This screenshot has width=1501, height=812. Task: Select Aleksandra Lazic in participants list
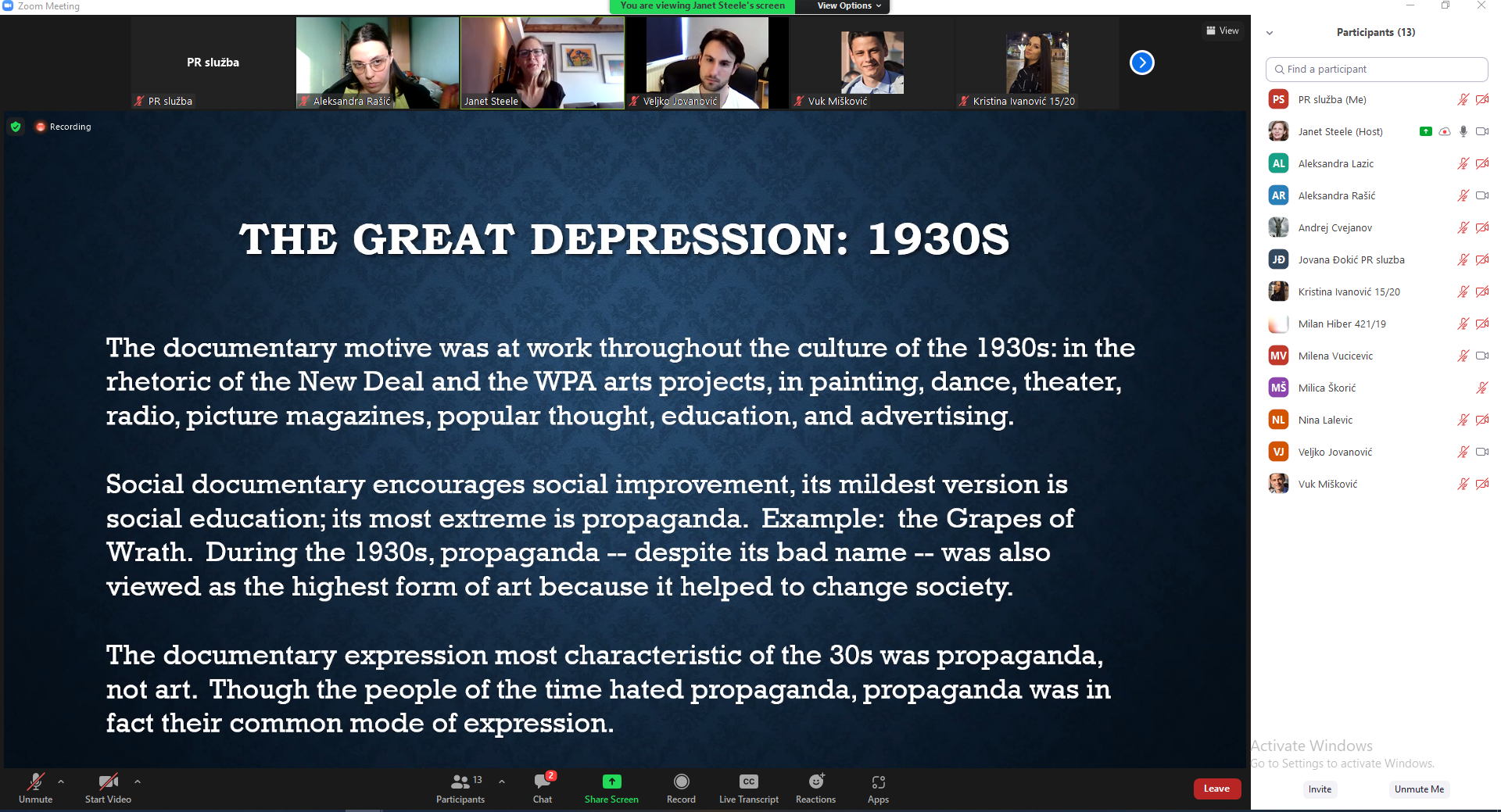coord(1376,163)
